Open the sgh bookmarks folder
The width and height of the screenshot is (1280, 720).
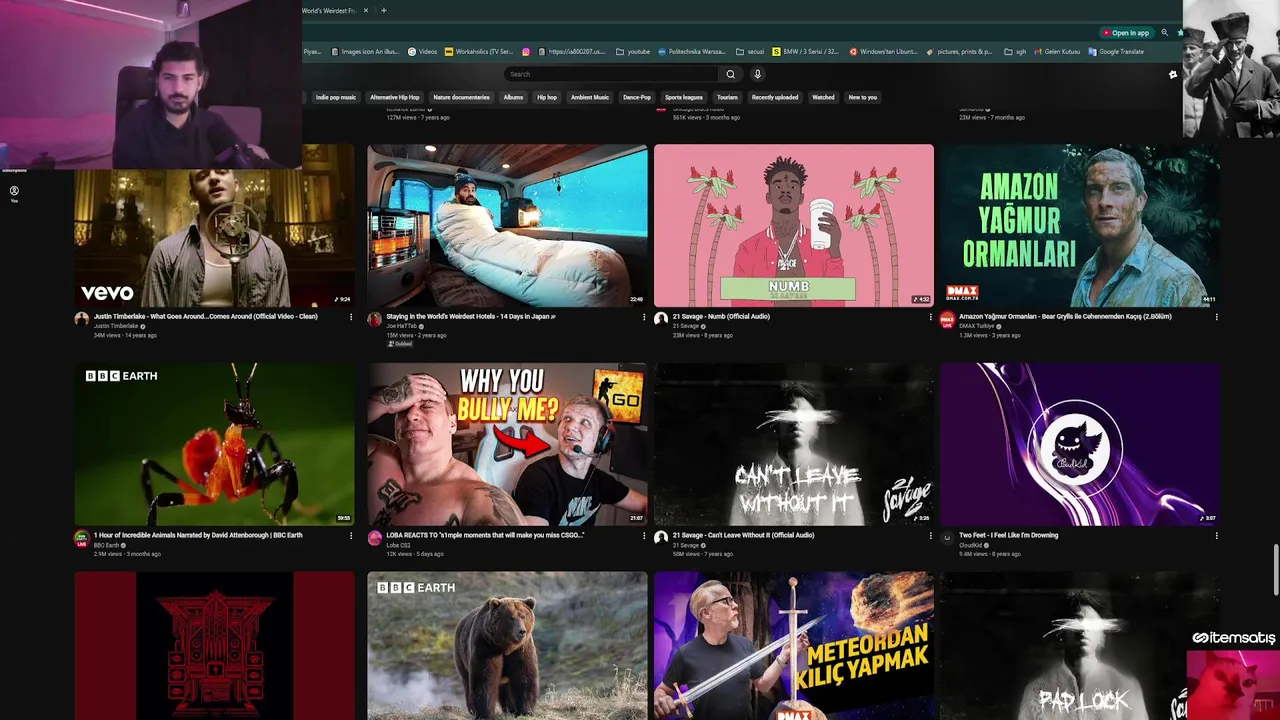coord(1016,51)
